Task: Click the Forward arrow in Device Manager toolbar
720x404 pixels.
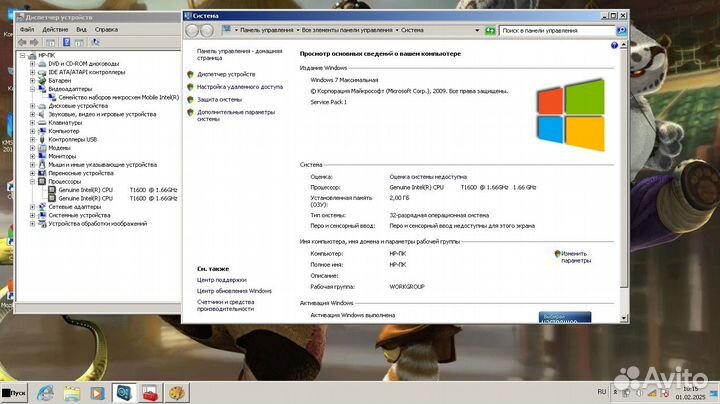Action: [34, 42]
